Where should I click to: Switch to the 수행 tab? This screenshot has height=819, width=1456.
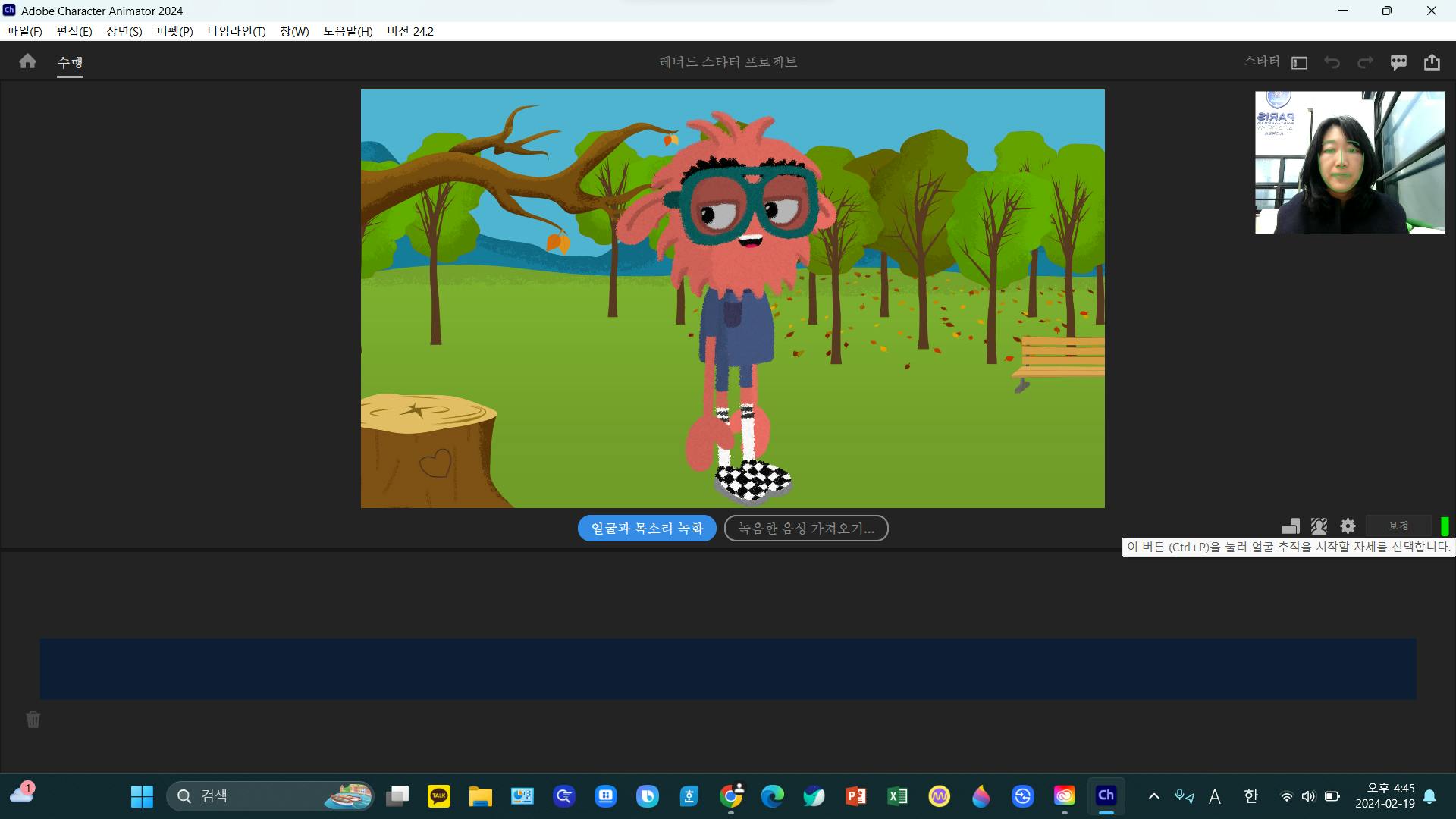pyautogui.click(x=70, y=62)
